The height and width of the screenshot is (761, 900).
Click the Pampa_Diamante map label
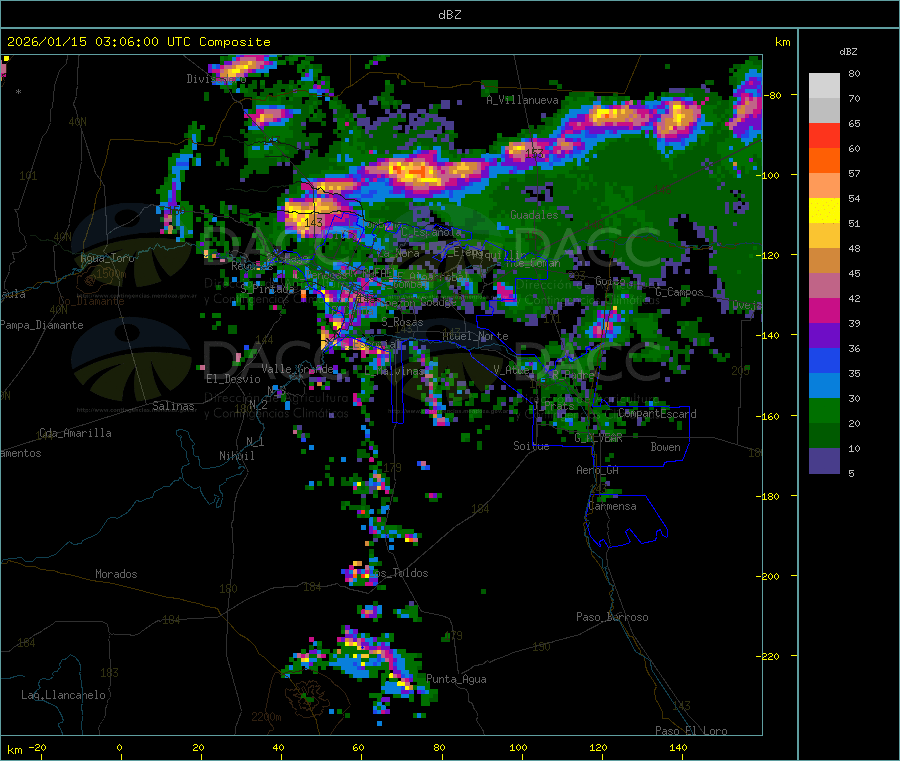click(x=42, y=325)
